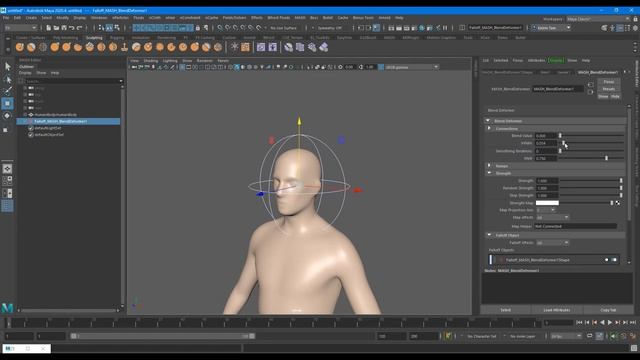The width and height of the screenshot is (640, 360).
Task: Click the New Scene icon in status line
Action: pos(49,28)
